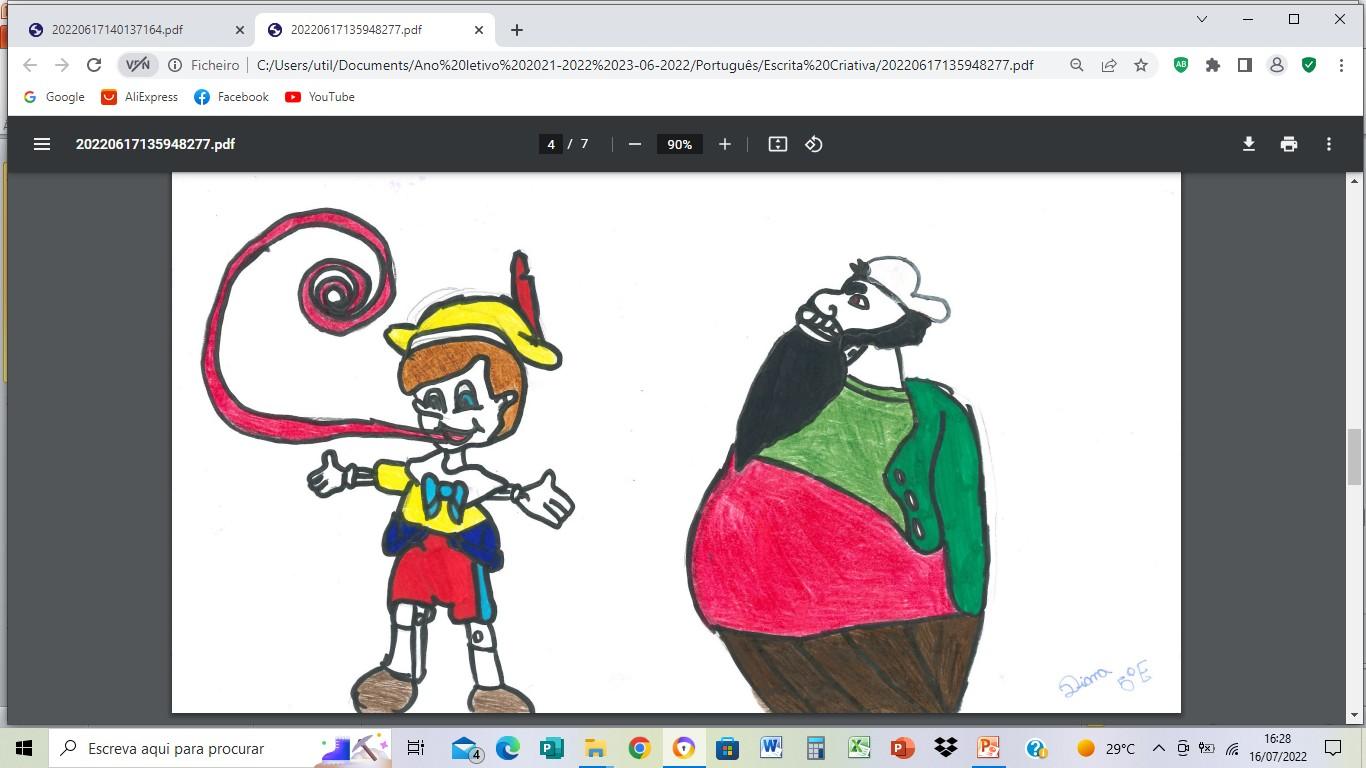Open the browser zoom indicator
The width and height of the screenshot is (1366, 768).
click(x=1077, y=65)
